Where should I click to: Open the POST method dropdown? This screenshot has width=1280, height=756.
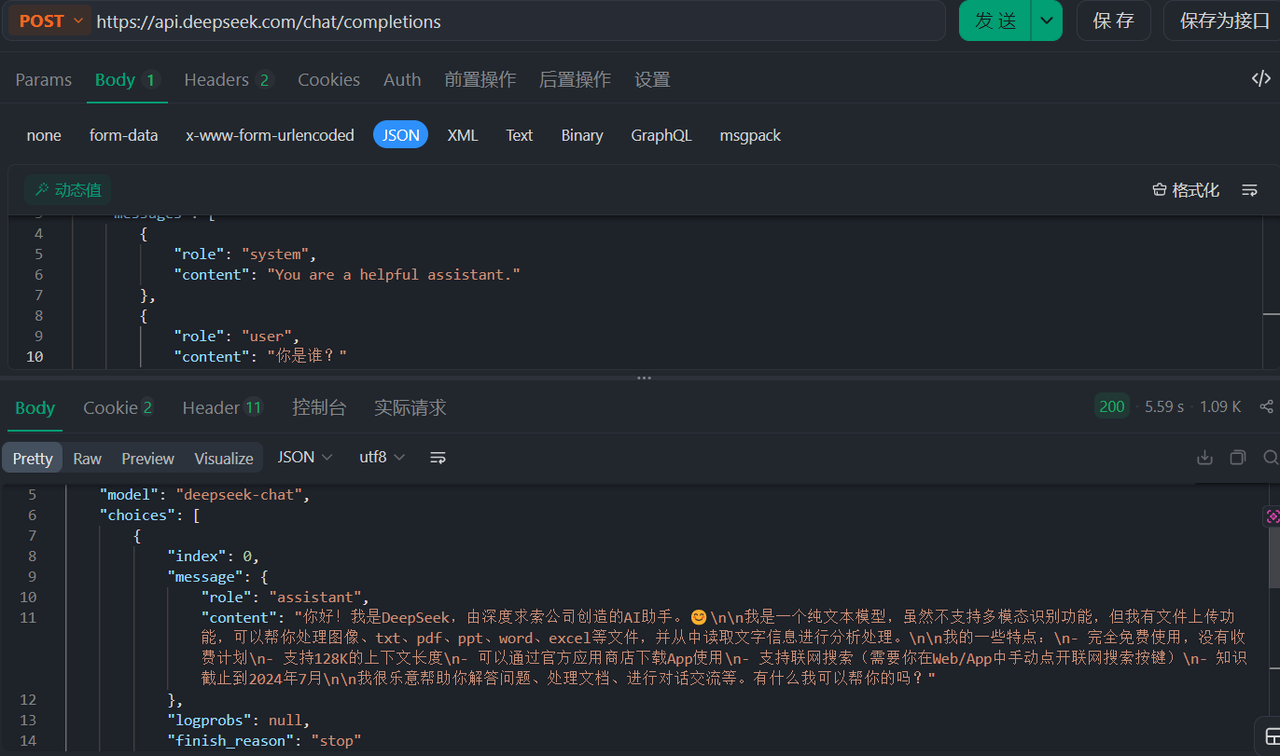(x=50, y=21)
